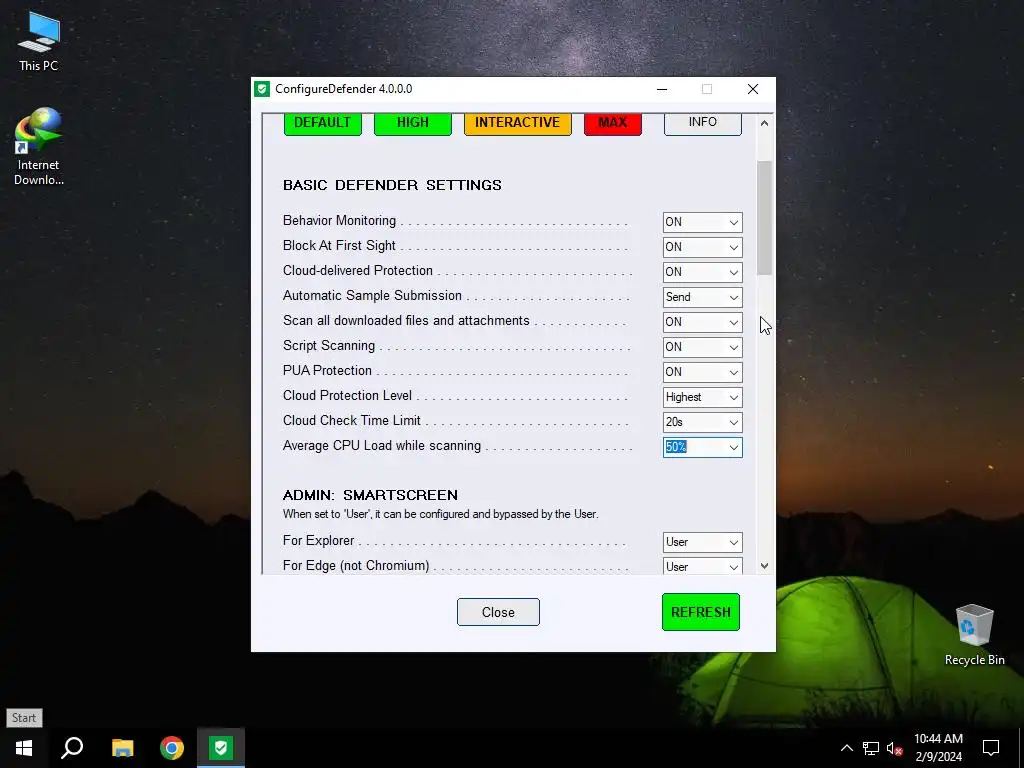
Task: Click the Script Scanning label
Action: pyautogui.click(x=329, y=345)
